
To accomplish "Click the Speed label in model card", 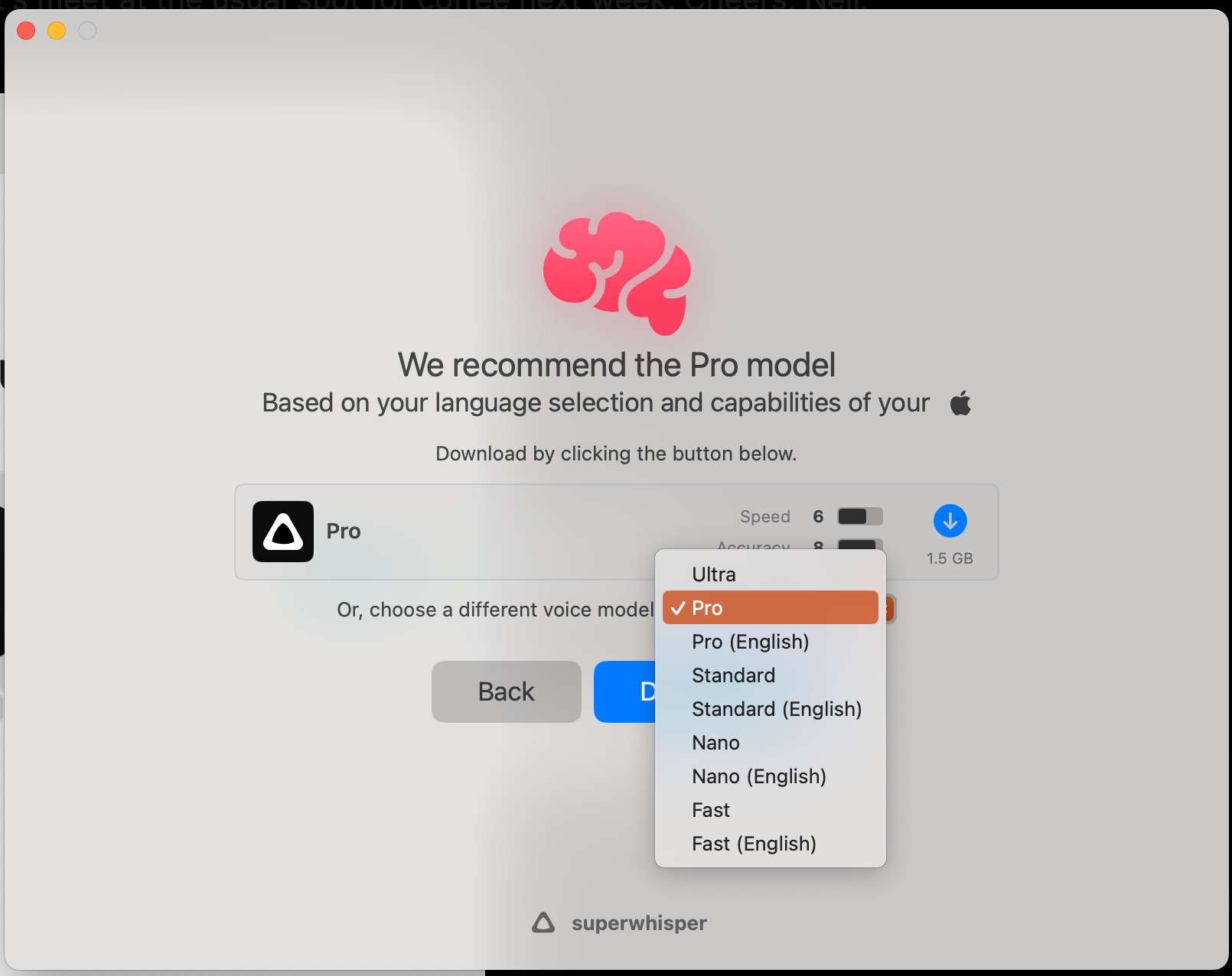I will [765, 517].
